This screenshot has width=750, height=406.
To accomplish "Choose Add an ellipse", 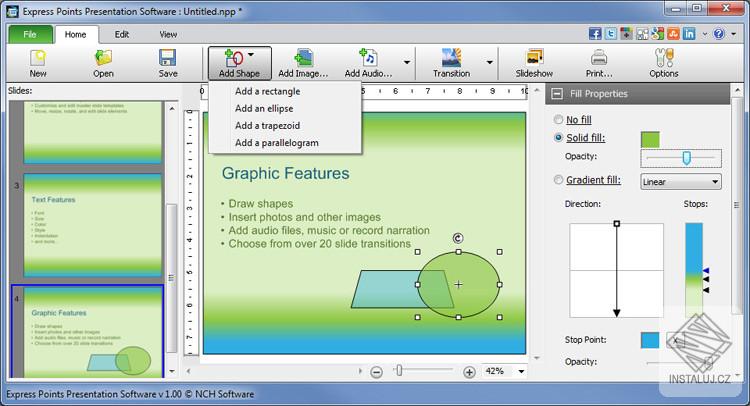I will click(x=285, y=109).
